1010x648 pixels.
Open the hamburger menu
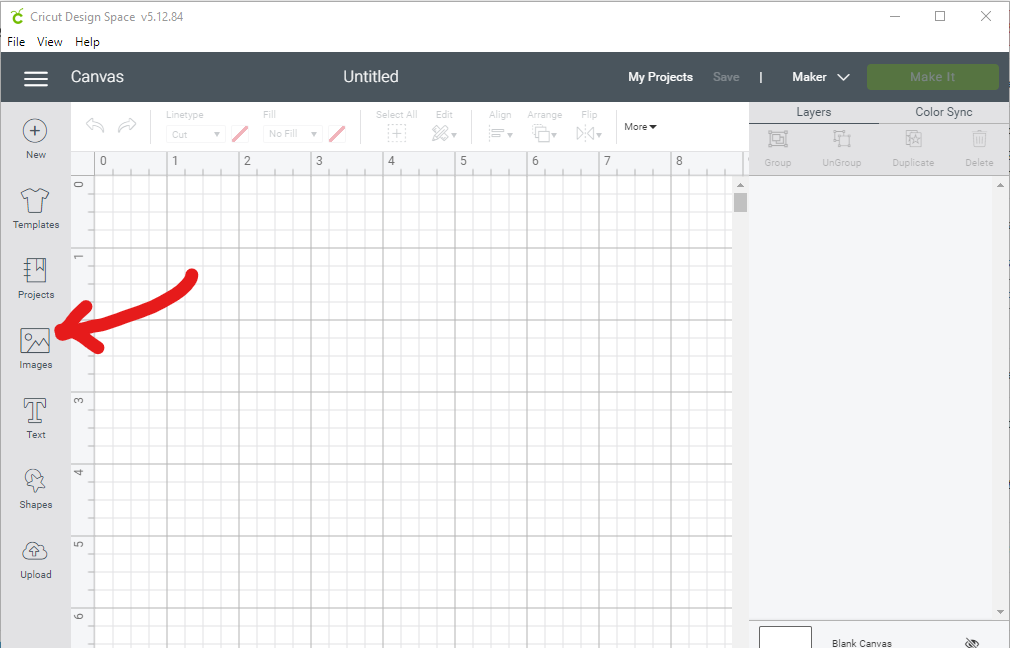36,78
